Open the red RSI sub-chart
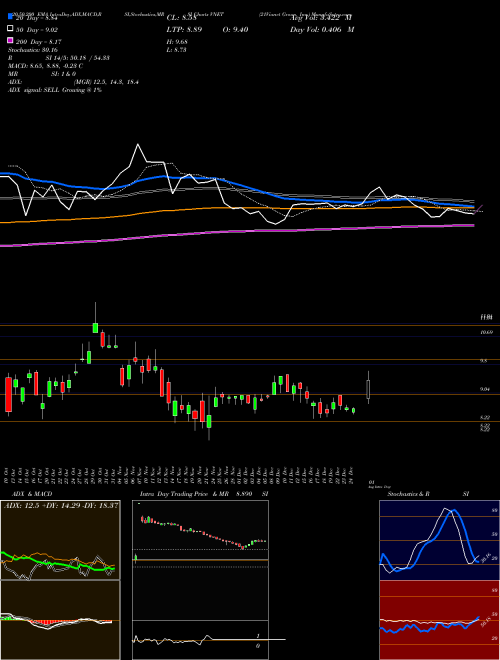This screenshot has height=660, width=500. coord(439,620)
